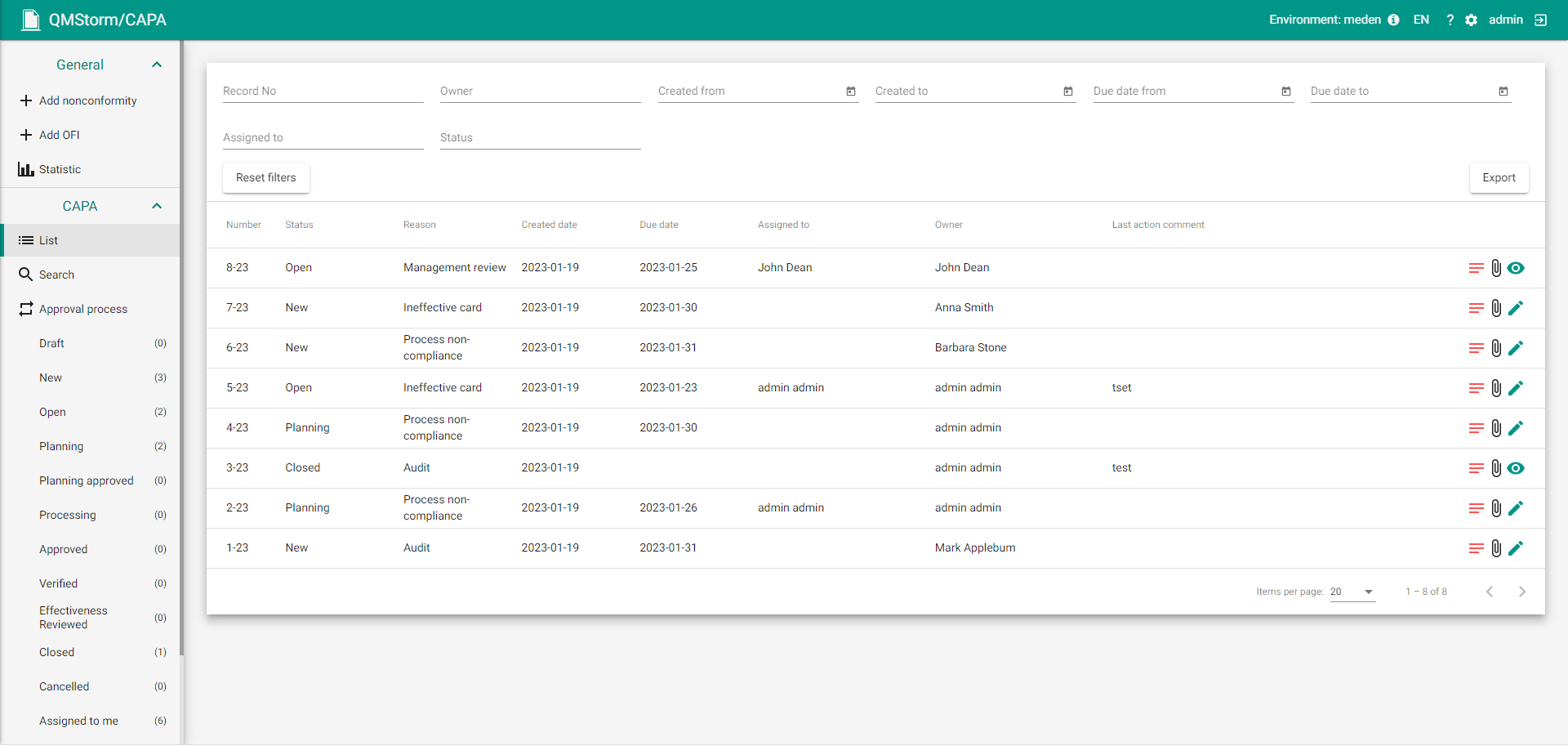This screenshot has height=746, width=1568.
Task: Open attachments paperclip for record 5-23
Action: (x=1496, y=388)
